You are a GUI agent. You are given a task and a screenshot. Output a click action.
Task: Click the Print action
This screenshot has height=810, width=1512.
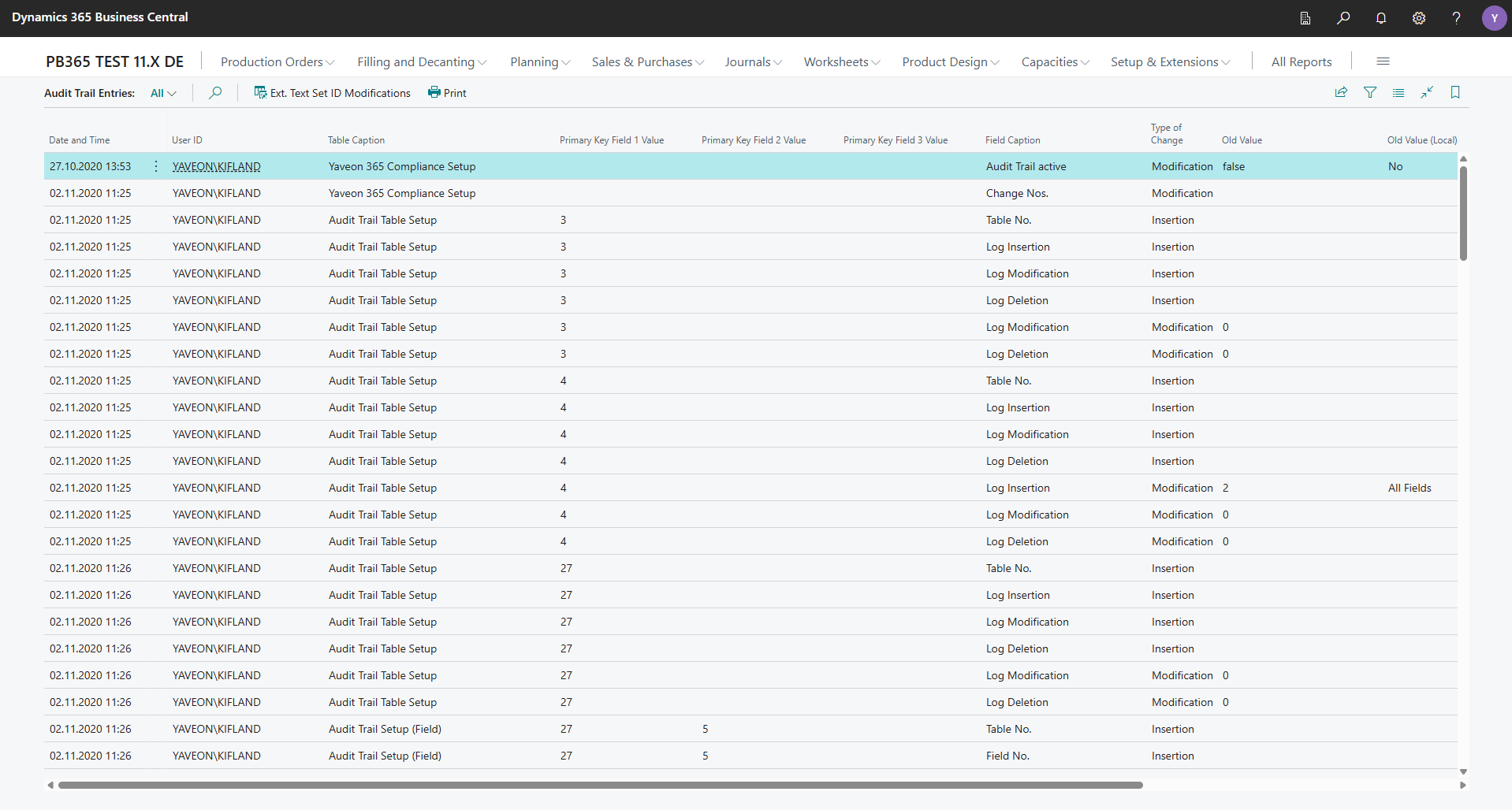click(x=447, y=92)
